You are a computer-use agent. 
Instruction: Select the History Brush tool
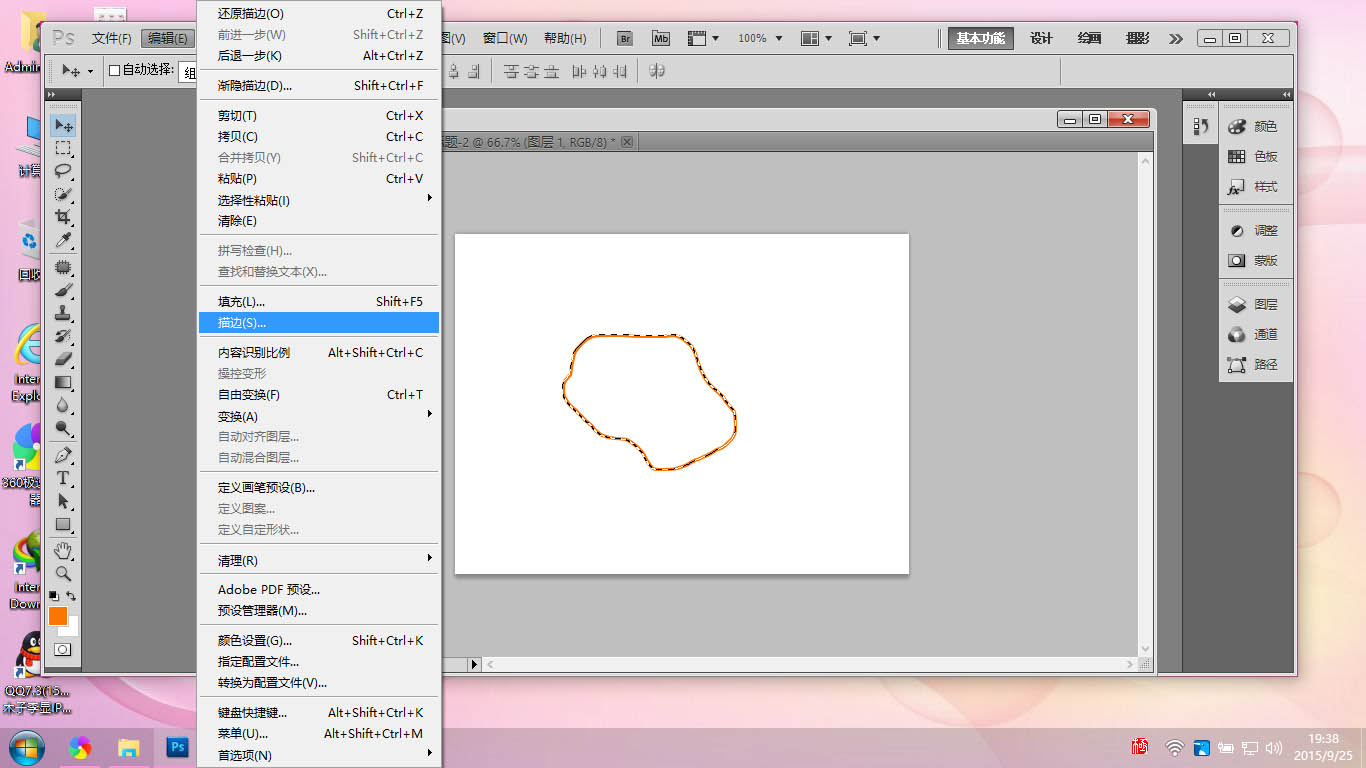tap(63, 336)
